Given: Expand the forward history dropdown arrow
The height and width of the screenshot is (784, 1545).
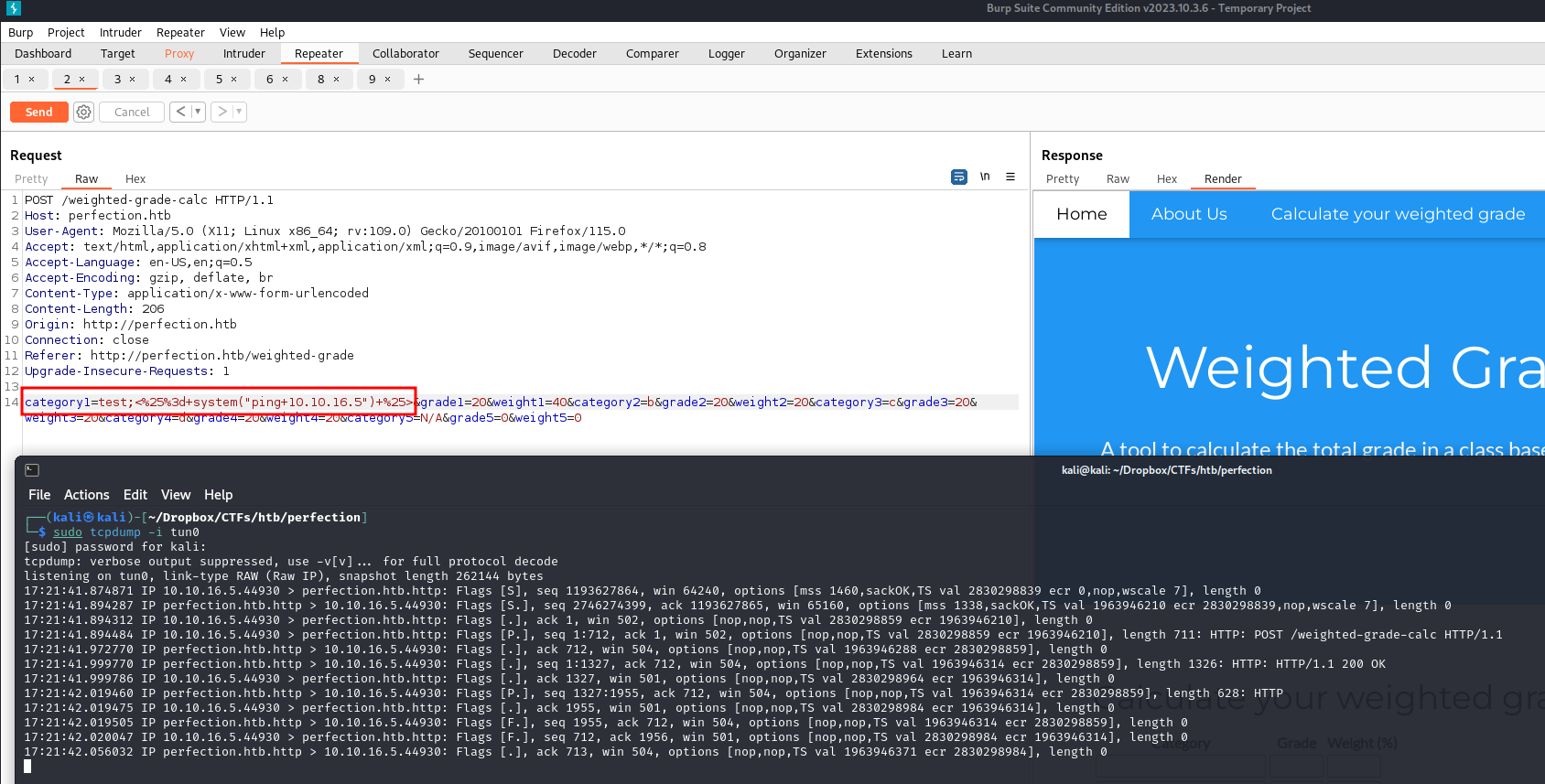Looking at the screenshot, I should 239,112.
